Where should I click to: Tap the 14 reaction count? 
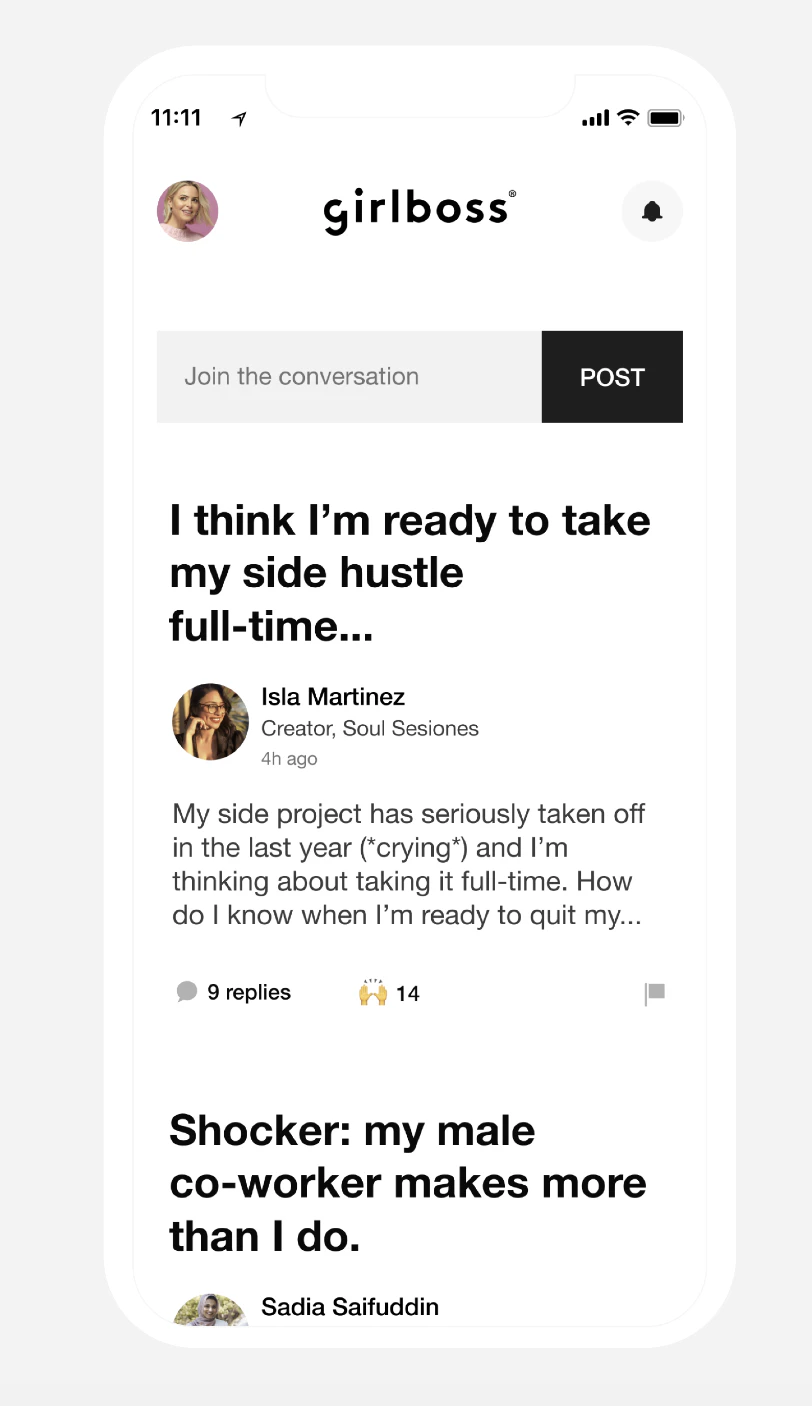click(410, 993)
